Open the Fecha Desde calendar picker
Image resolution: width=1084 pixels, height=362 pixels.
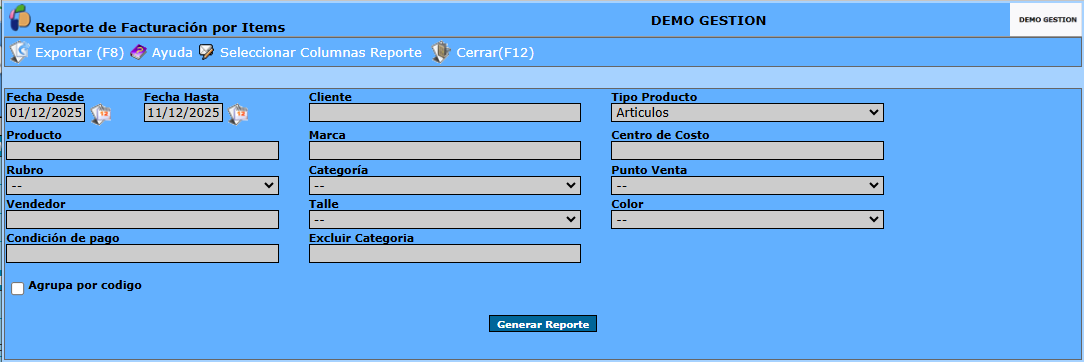[101, 113]
